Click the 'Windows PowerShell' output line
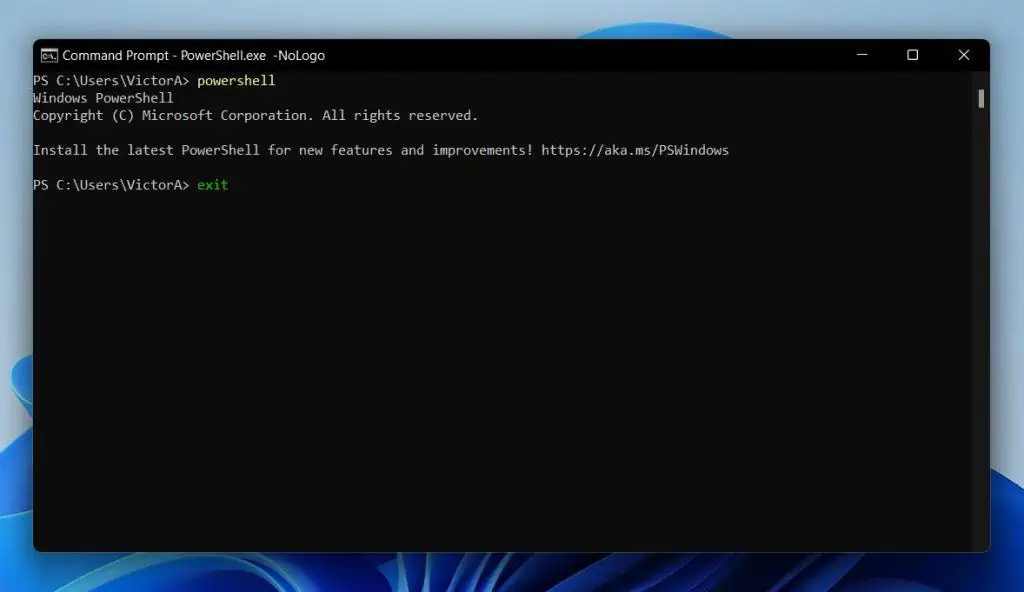 click(x=103, y=98)
